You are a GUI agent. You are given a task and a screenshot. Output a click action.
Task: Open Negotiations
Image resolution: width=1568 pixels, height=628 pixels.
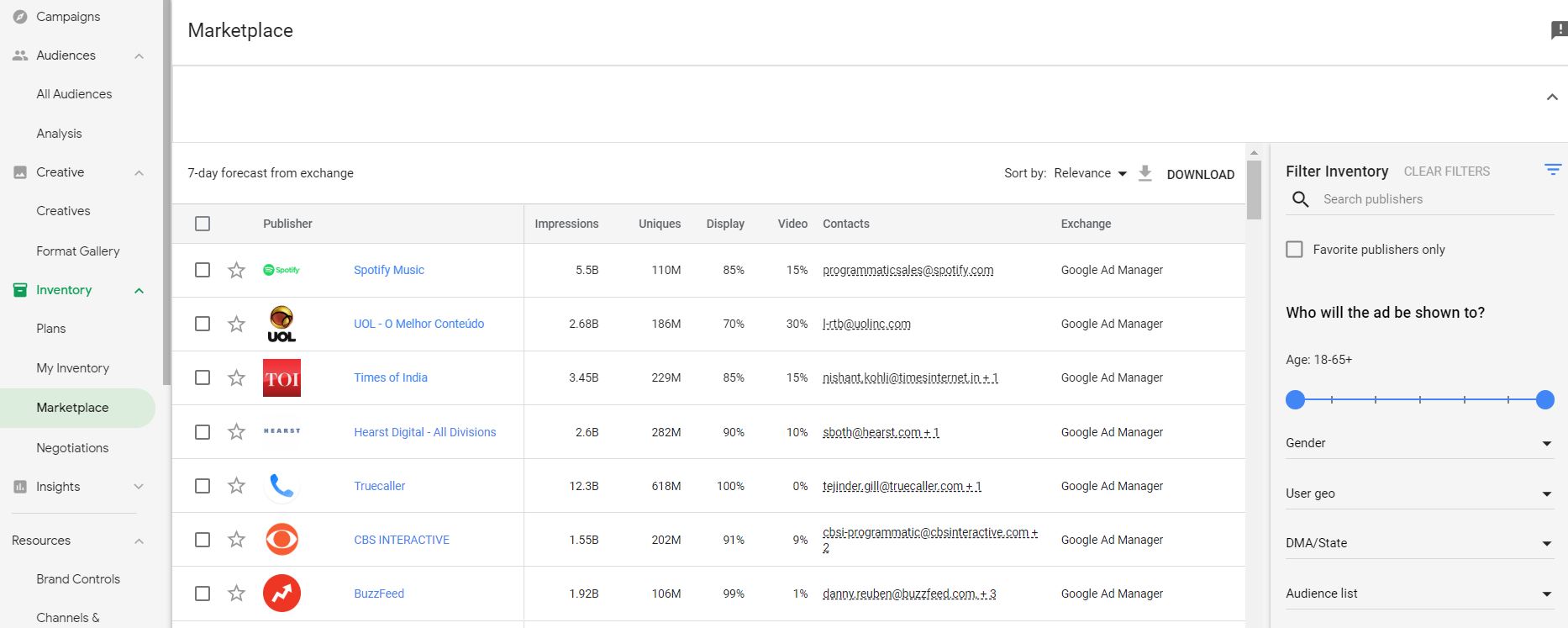tap(72, 448)
